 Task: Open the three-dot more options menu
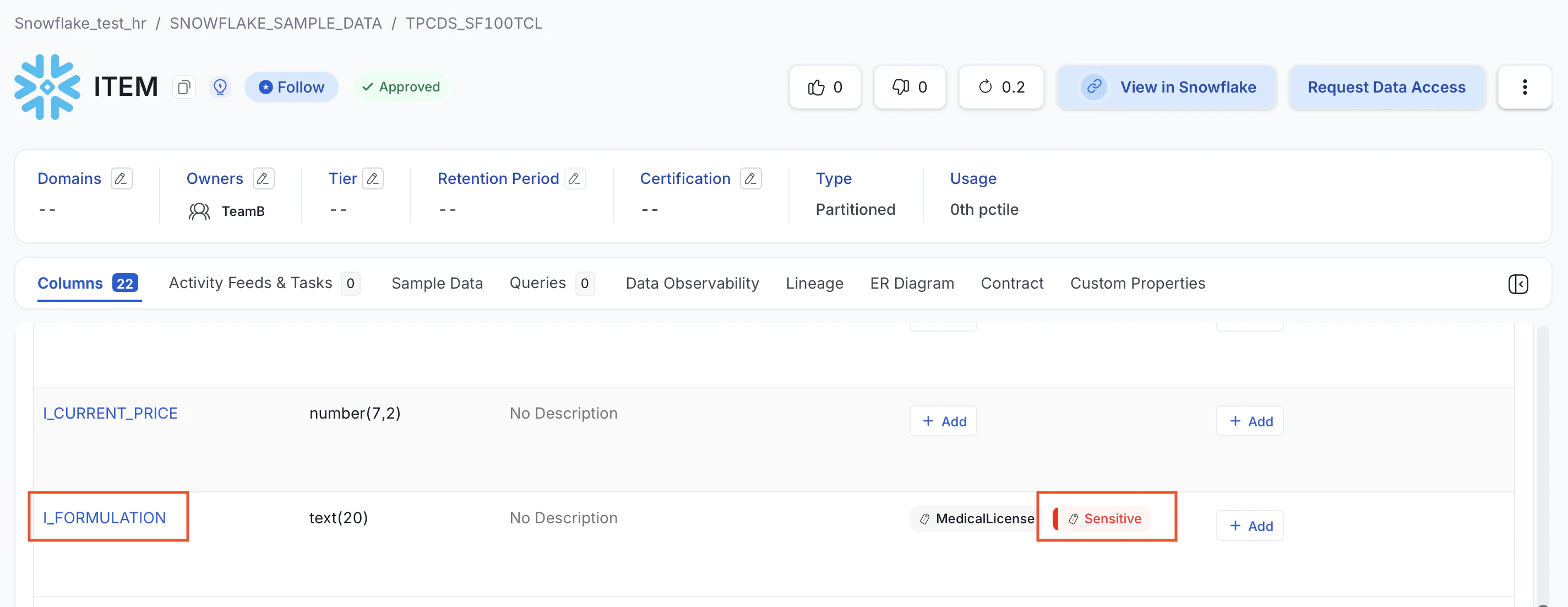[1524, 87]
